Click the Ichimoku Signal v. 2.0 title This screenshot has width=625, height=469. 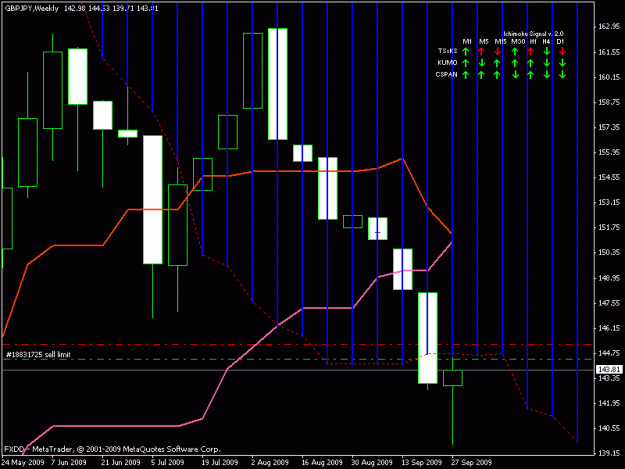(x=533, y=34)
